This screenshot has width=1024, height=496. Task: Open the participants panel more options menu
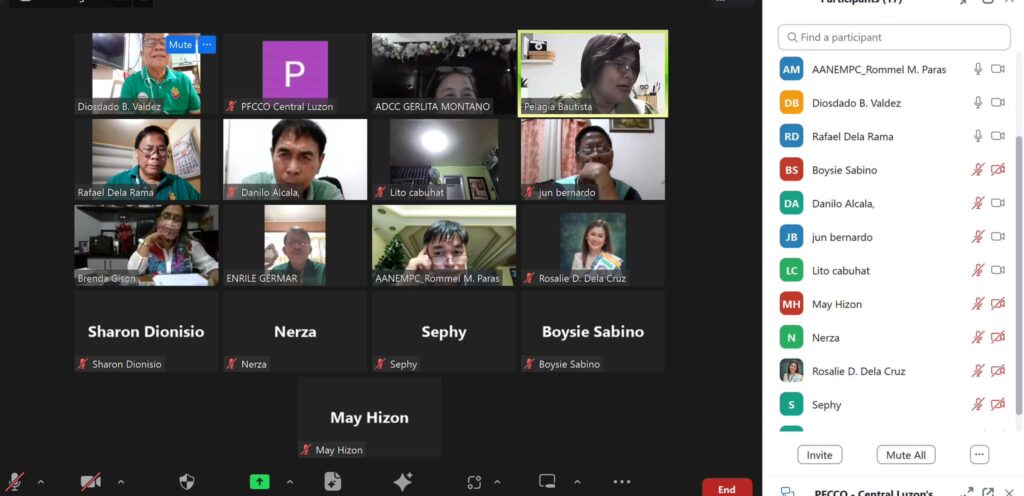point(979,455)
